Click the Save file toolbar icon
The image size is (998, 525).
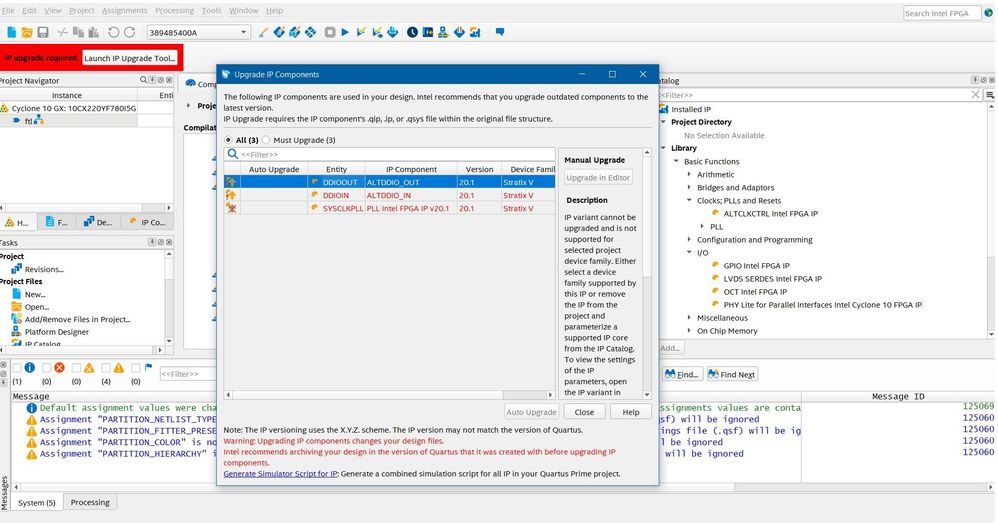coord(42,33)
